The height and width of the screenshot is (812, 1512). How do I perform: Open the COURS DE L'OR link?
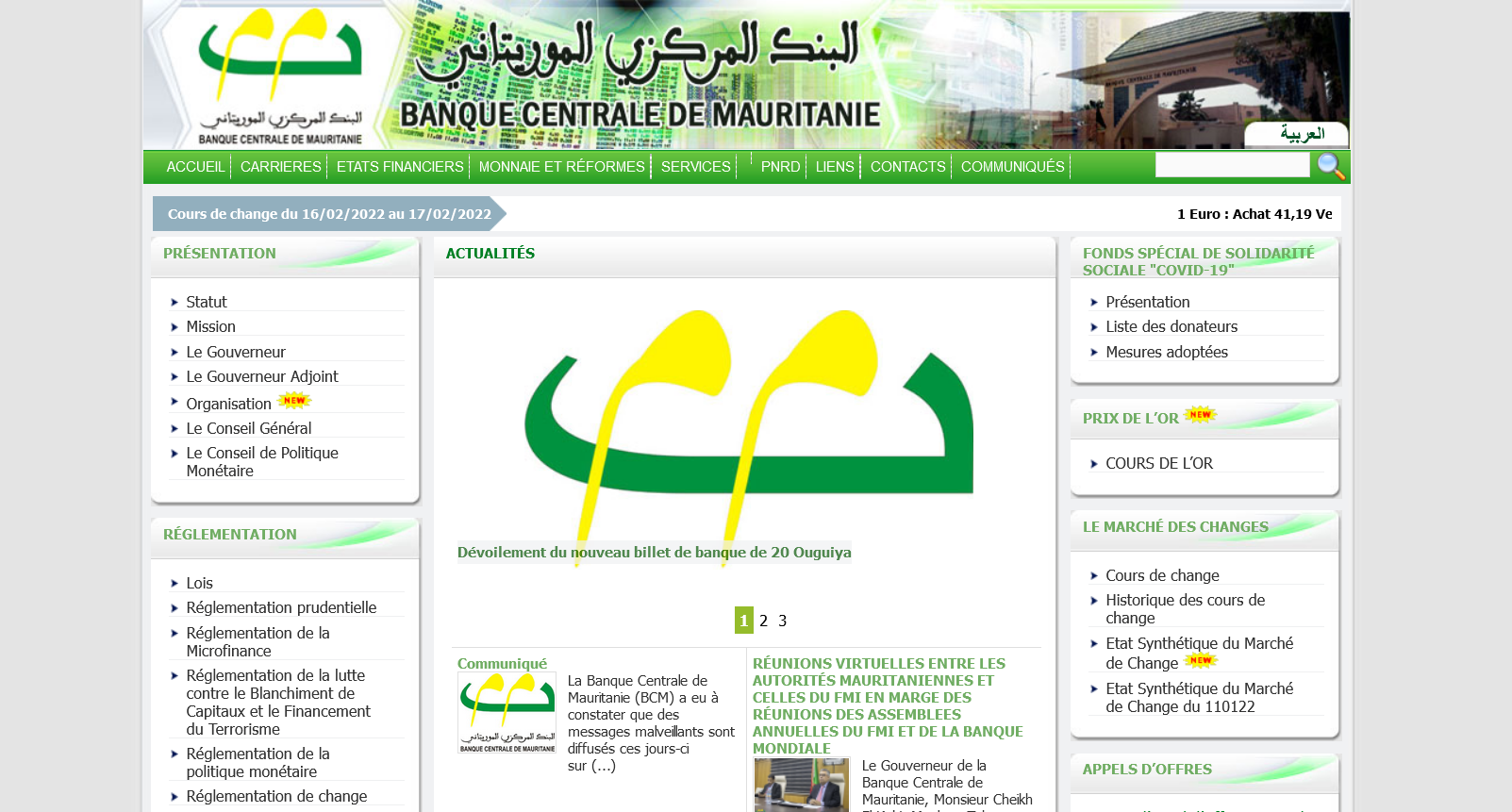pyautogui.click(x=1159, y=463)
